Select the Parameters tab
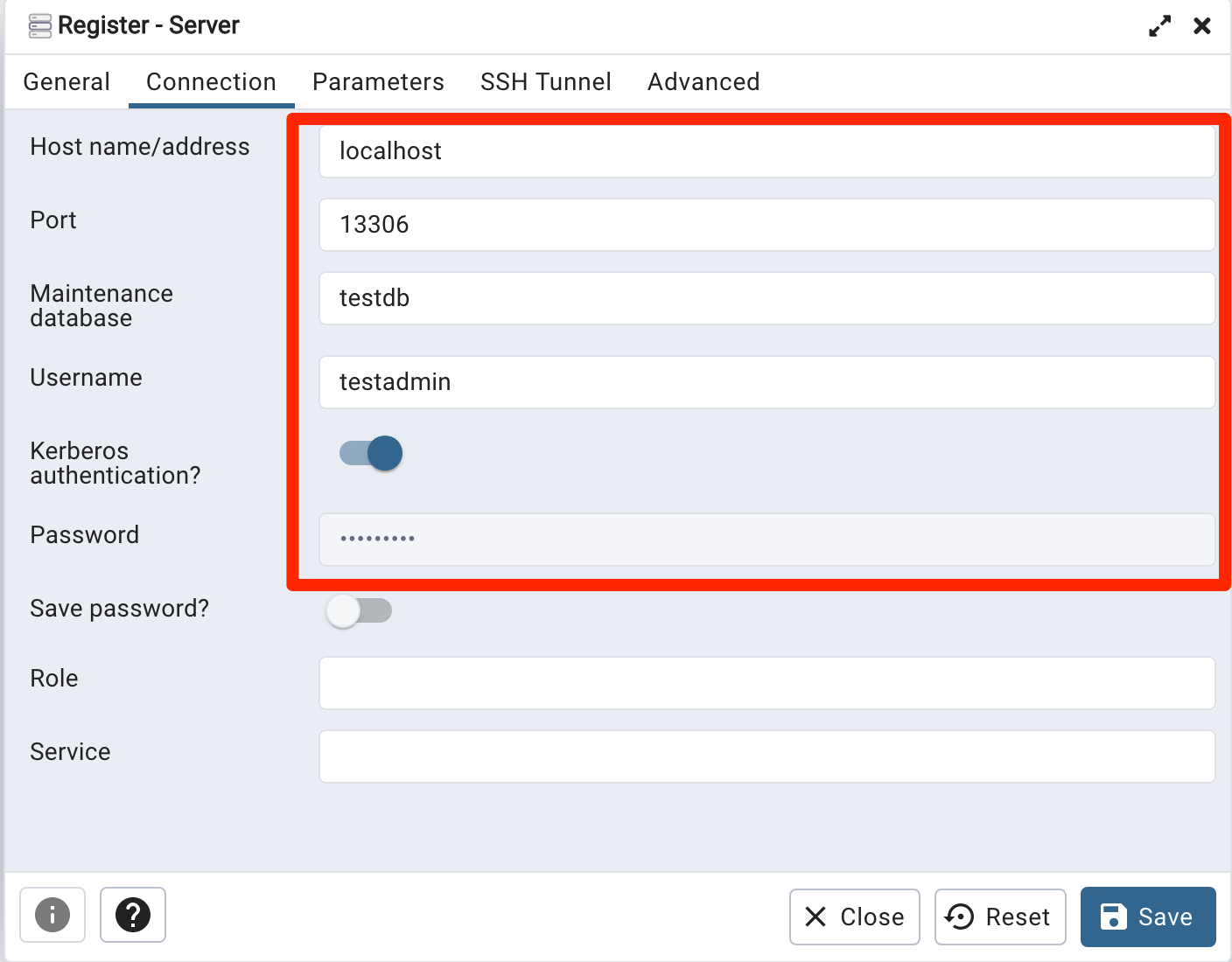Screen dimensions: 1232x962 tap(378, 81)
